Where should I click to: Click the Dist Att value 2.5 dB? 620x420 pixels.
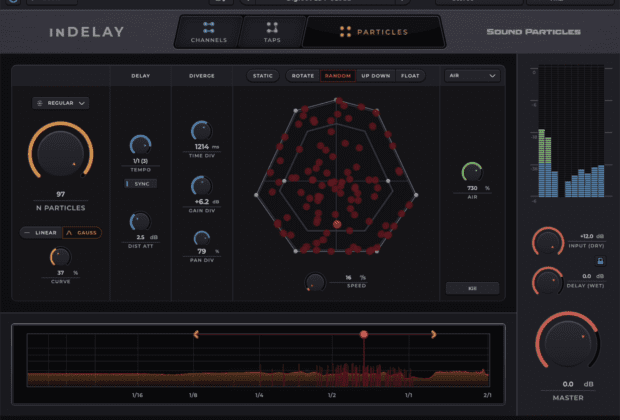[x=146, y=237]
